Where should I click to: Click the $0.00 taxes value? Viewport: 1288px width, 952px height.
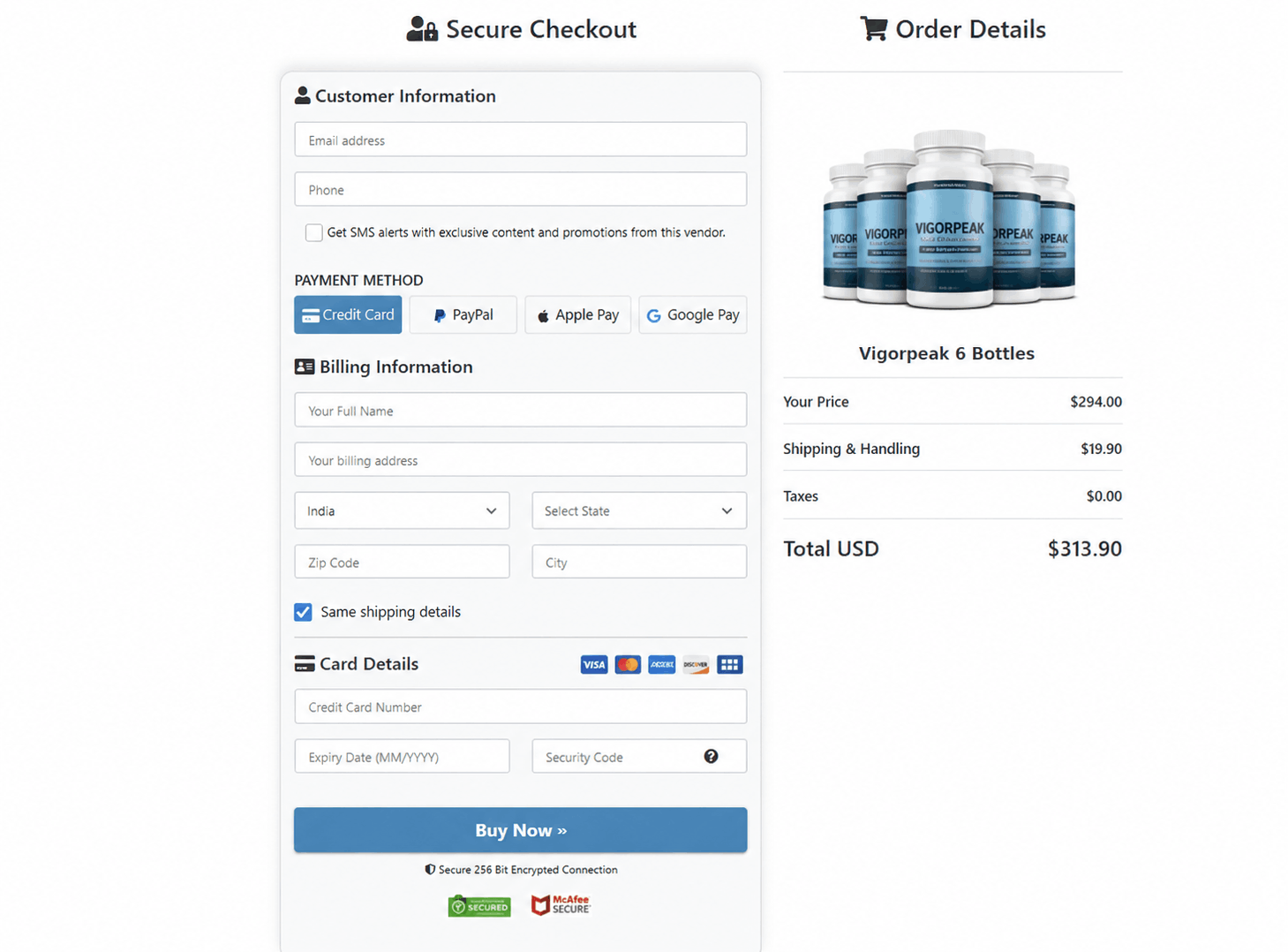(x=1103, y=496)
